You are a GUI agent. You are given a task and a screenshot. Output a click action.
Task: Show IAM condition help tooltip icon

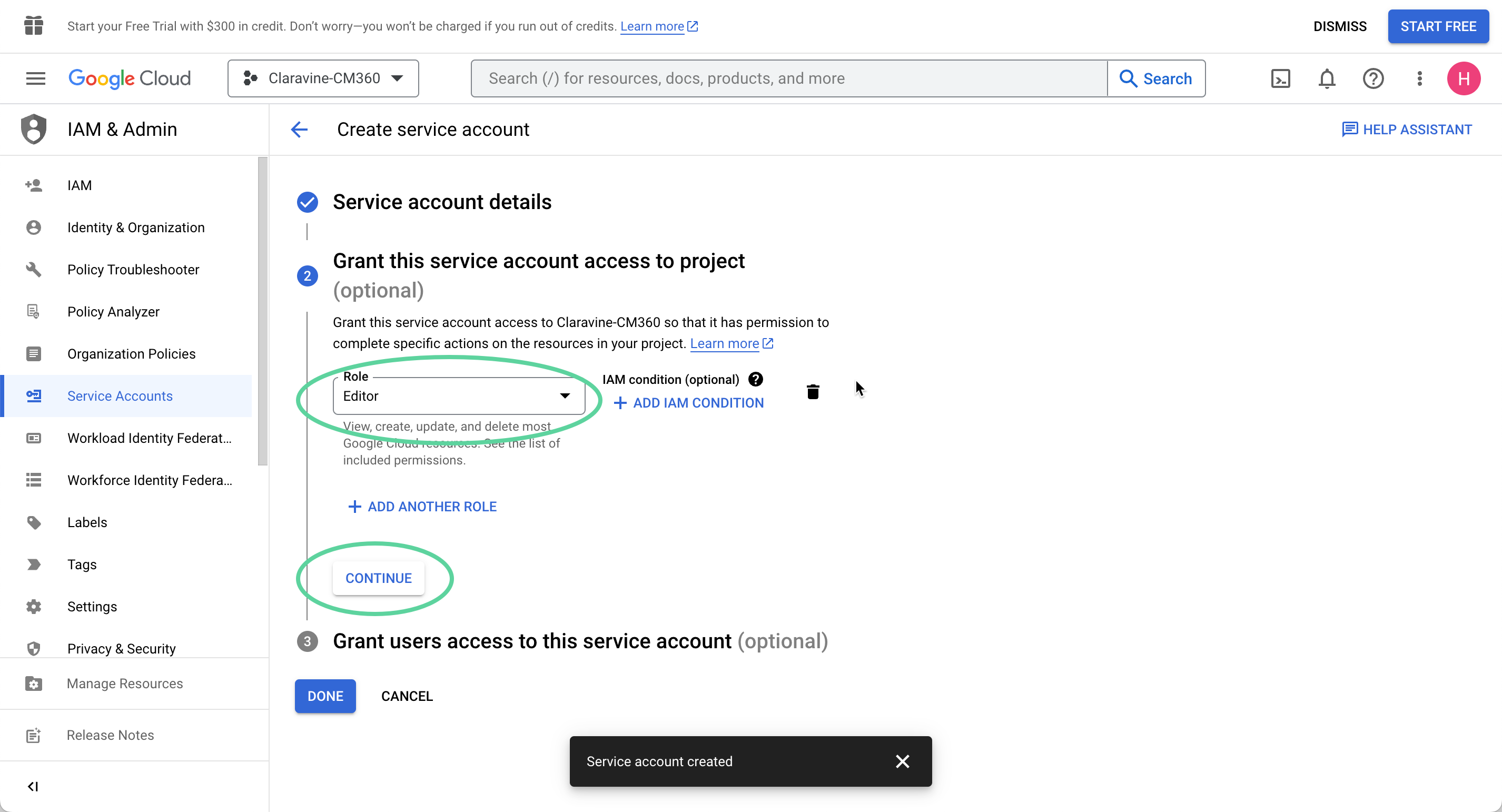756,380
